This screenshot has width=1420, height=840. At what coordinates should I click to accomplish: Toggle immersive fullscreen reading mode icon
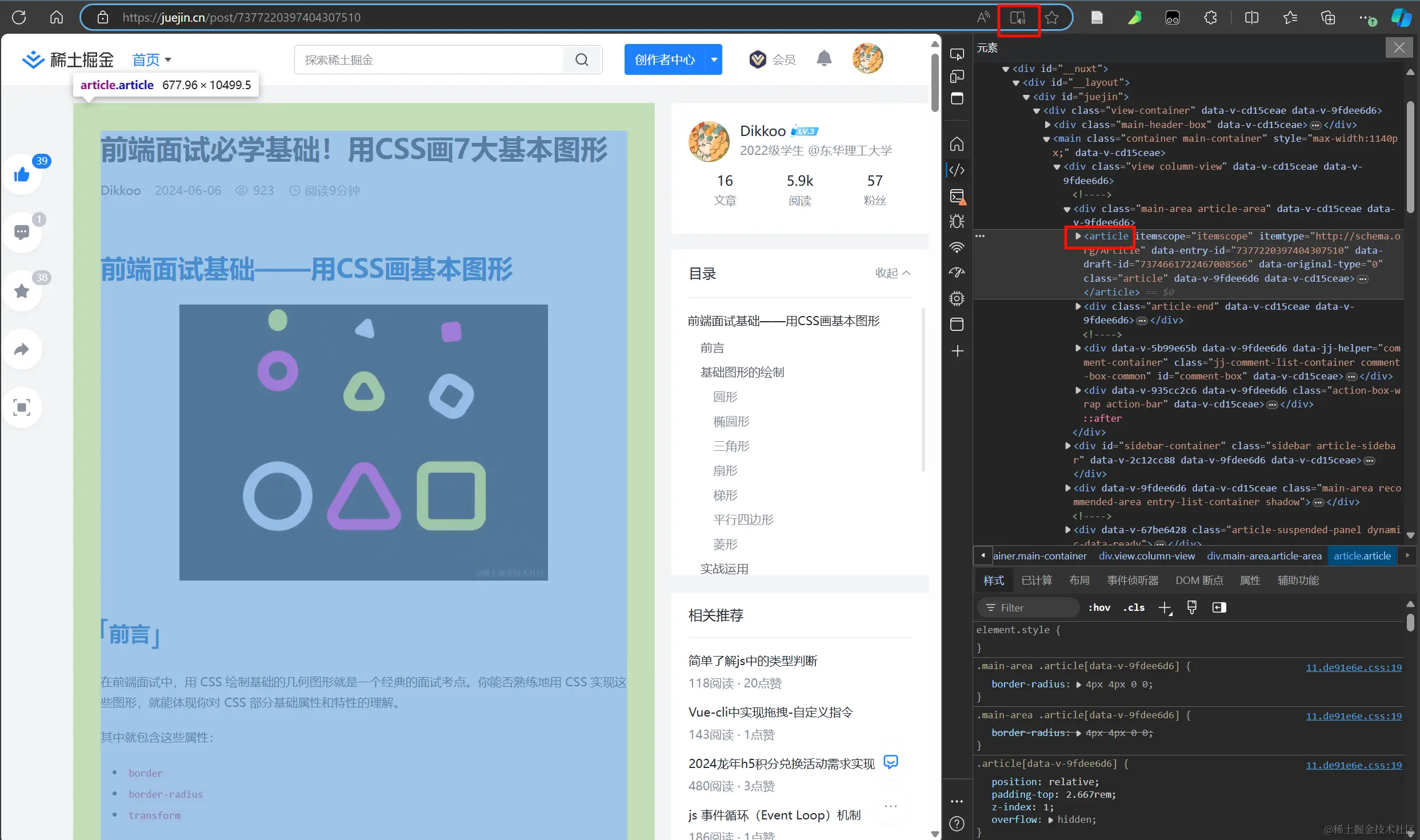click(22, 407)
